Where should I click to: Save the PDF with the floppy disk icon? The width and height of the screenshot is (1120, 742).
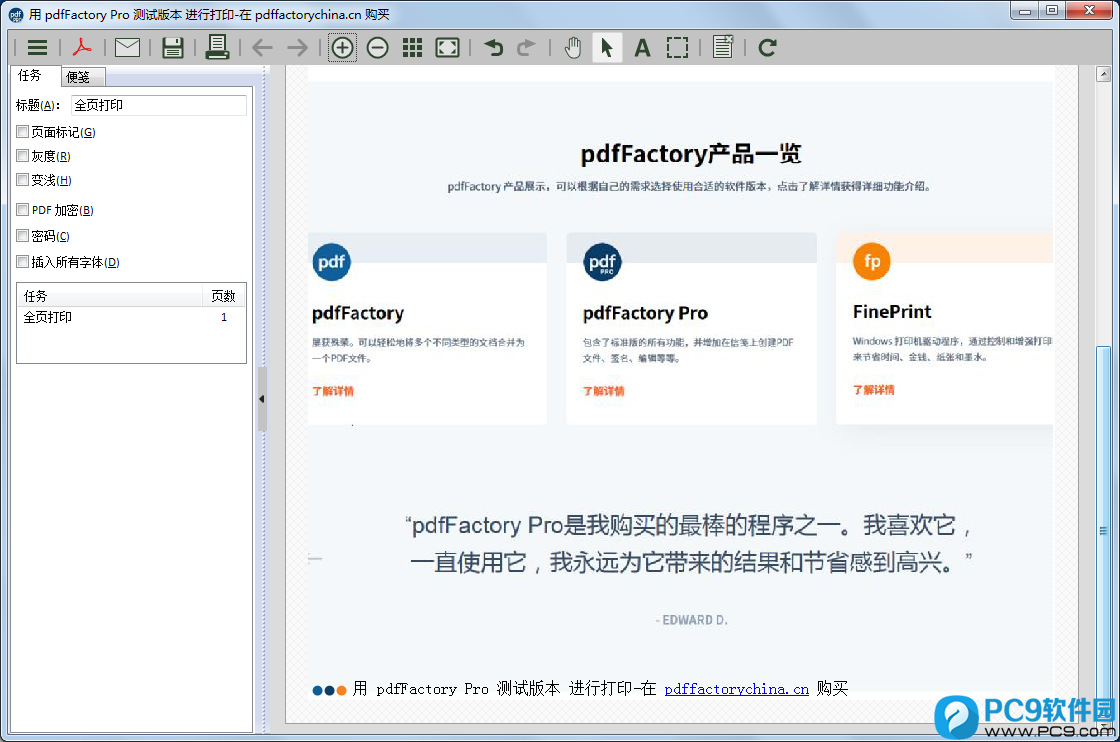173,48
